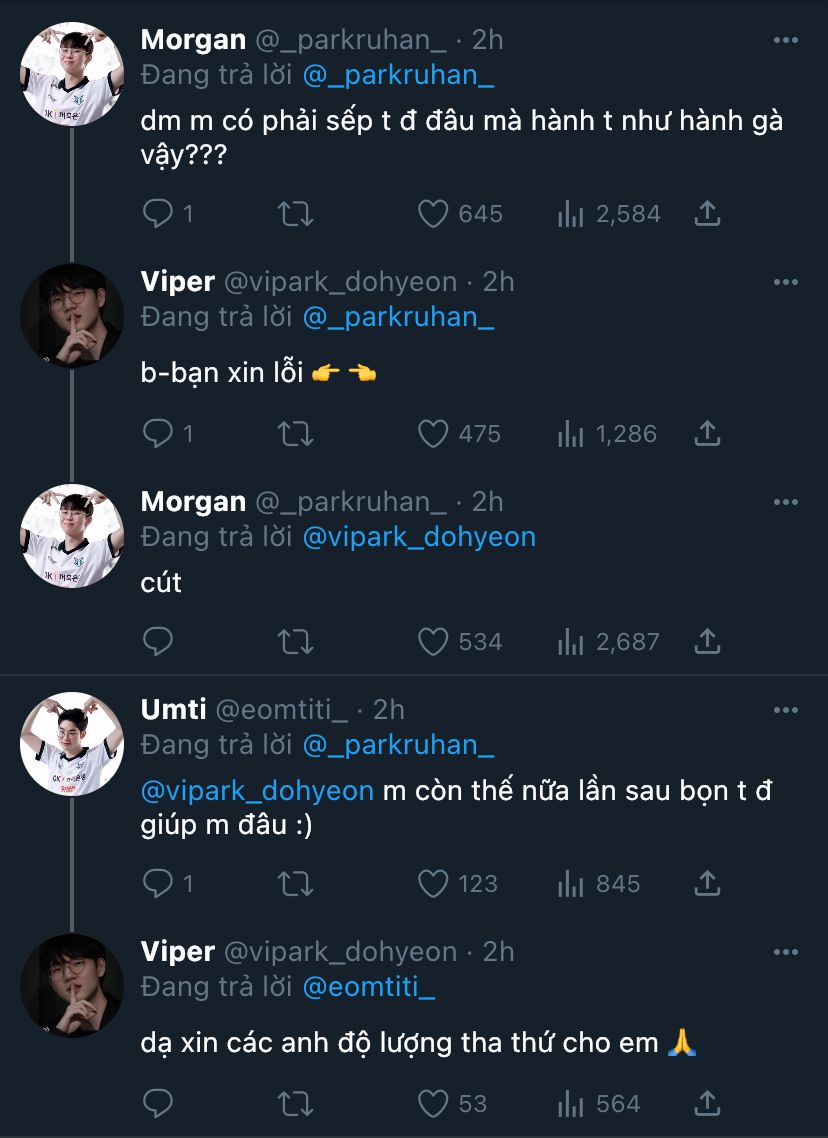This screenshot has height=1138, width=828.
Task: Like Morgan's 'cút' tweet with 534 likes
Action: pyautogui.click(x=432, y=641)
